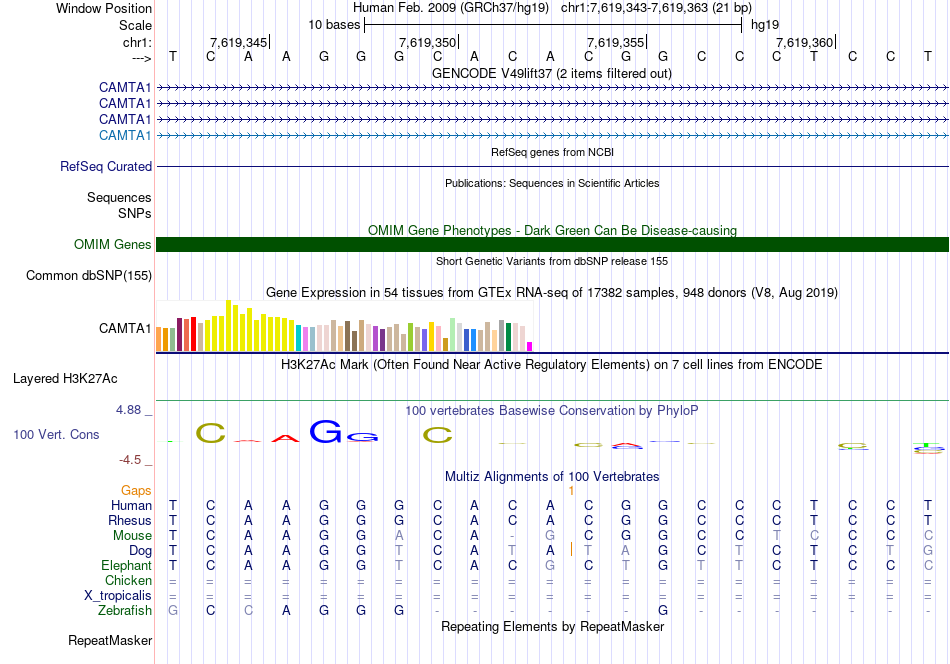Viewport: 950px width, 664px height.
Task: Click the Rhesus alignment row label
Action: click(x=130, y=520)
